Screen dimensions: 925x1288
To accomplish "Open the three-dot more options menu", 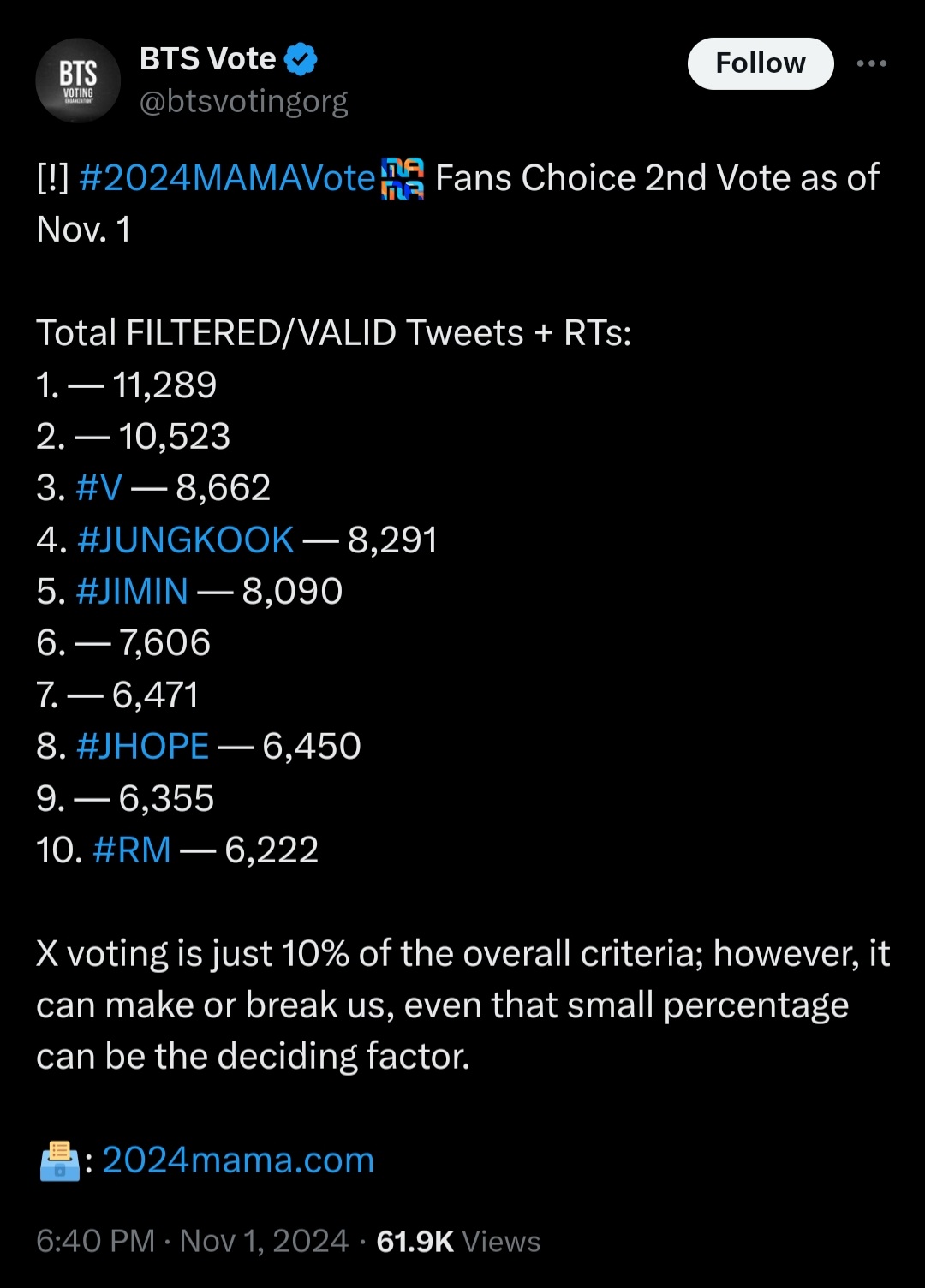I will (871, 63).
